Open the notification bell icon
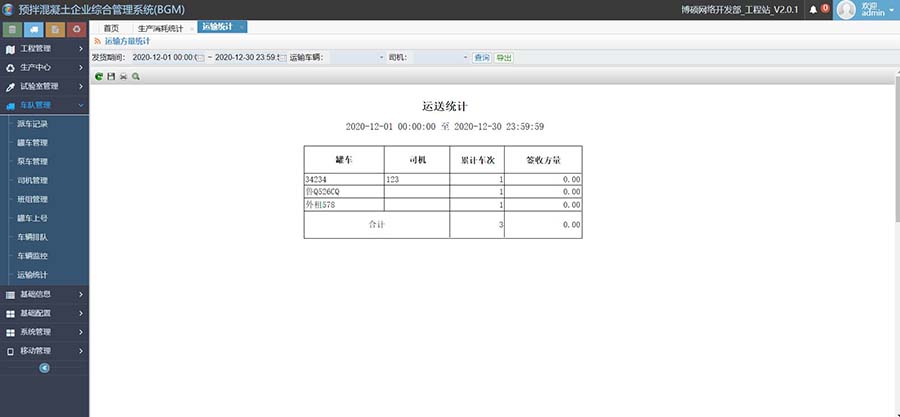 pyautogui.click(x=813, y=9)
